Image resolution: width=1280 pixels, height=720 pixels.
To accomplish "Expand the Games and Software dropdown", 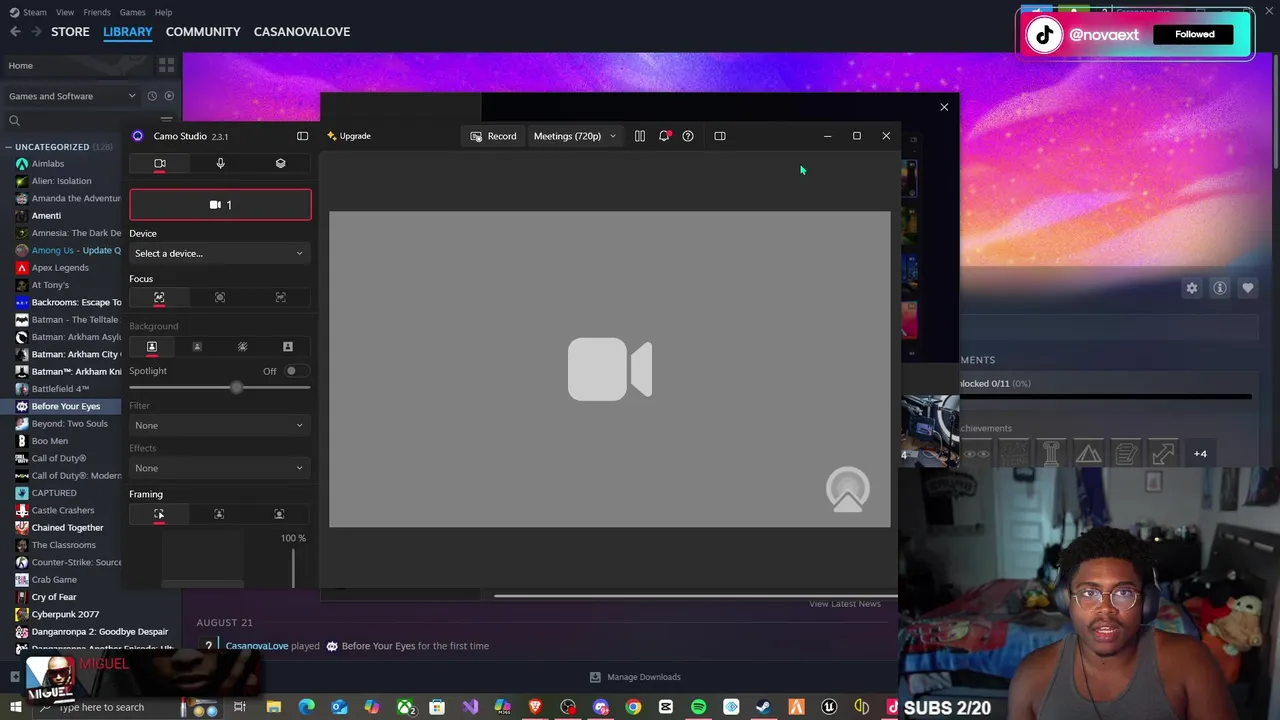I will 72,96.
